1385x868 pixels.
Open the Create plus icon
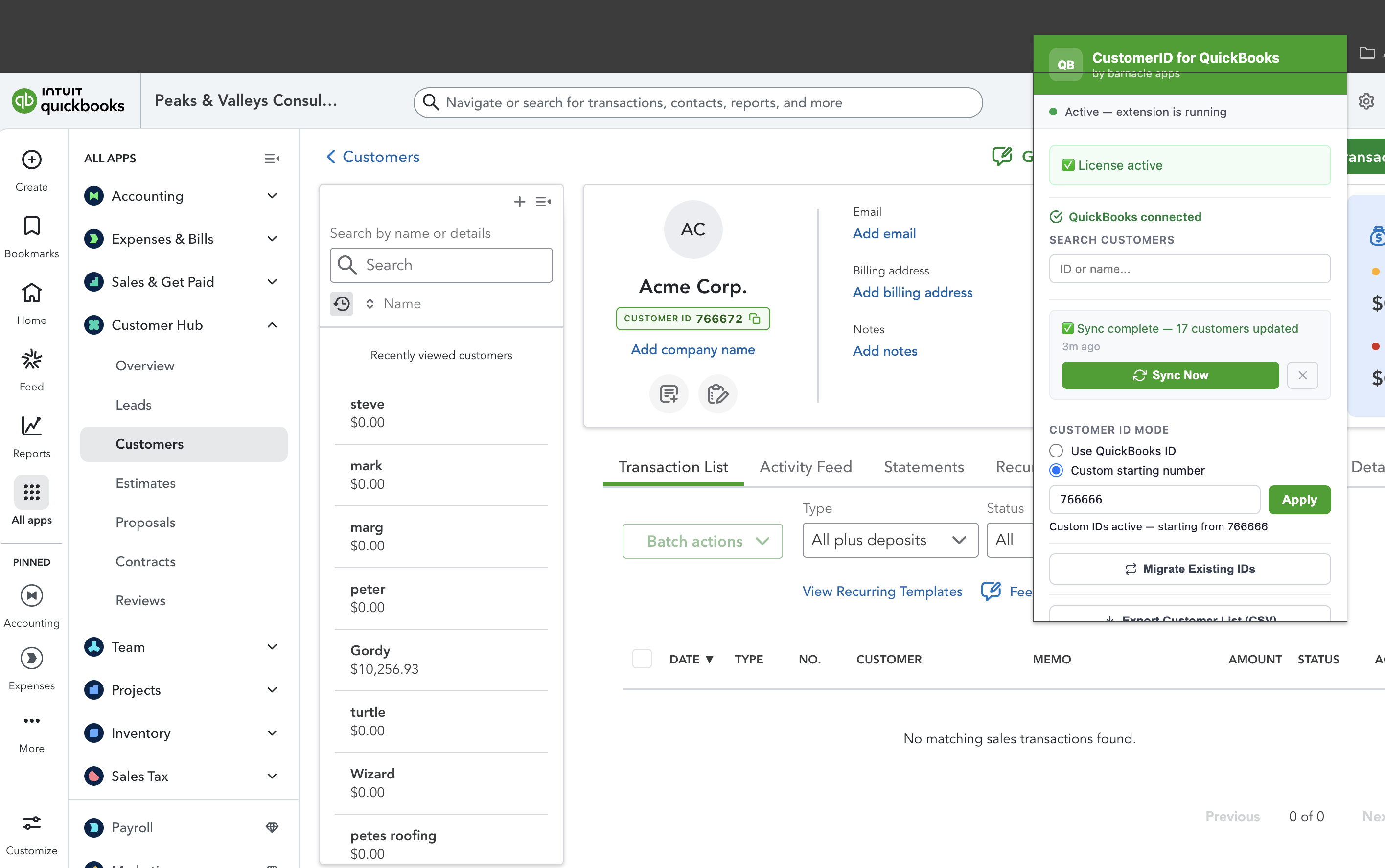(x=32, y=160)
